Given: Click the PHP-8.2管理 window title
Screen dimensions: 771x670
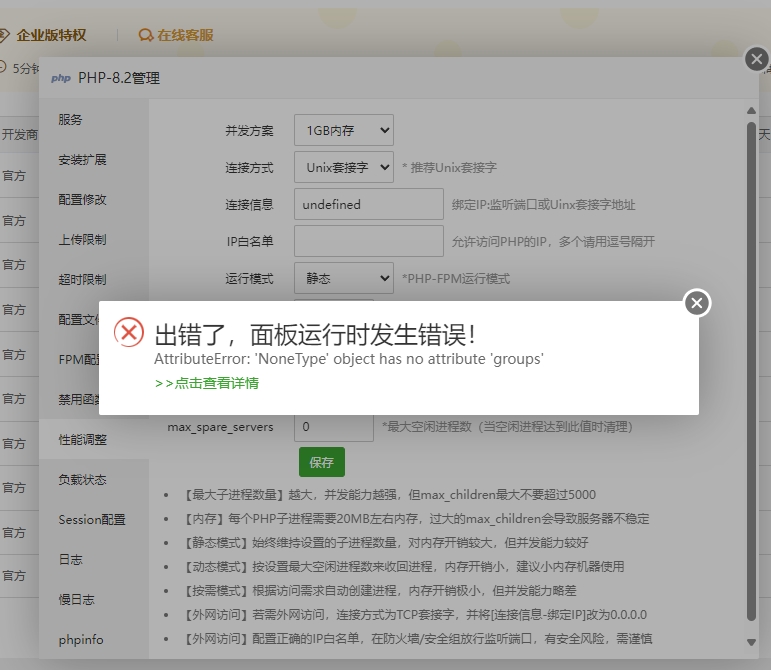Looking at the screenshot, I should (x=119, y=78).
